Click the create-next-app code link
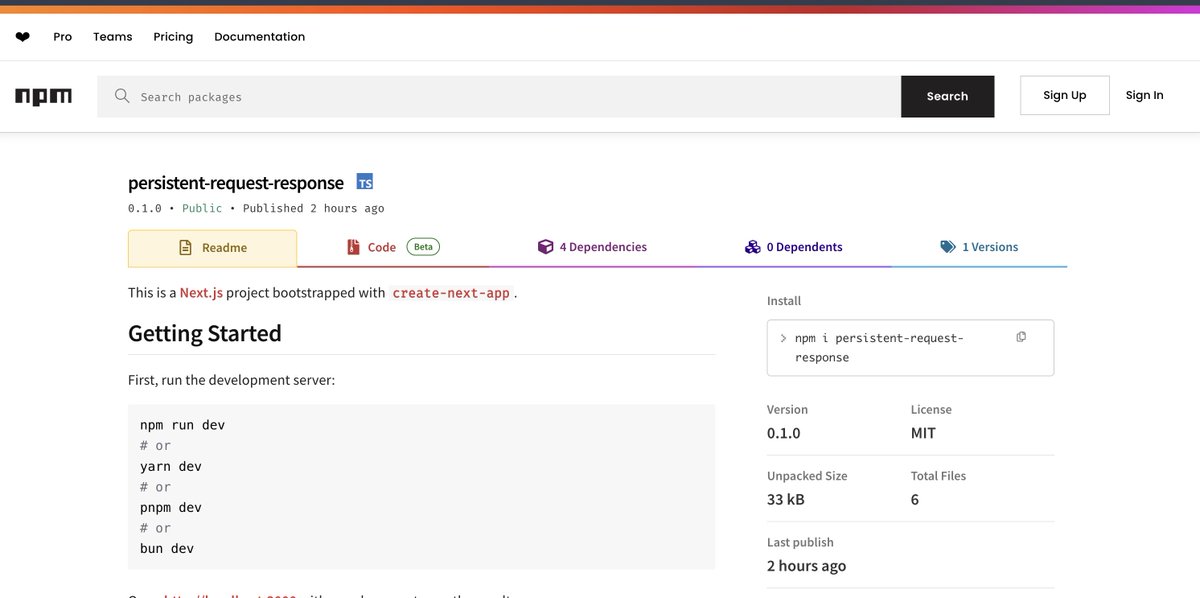1200x598 pixels. point(451,293)
